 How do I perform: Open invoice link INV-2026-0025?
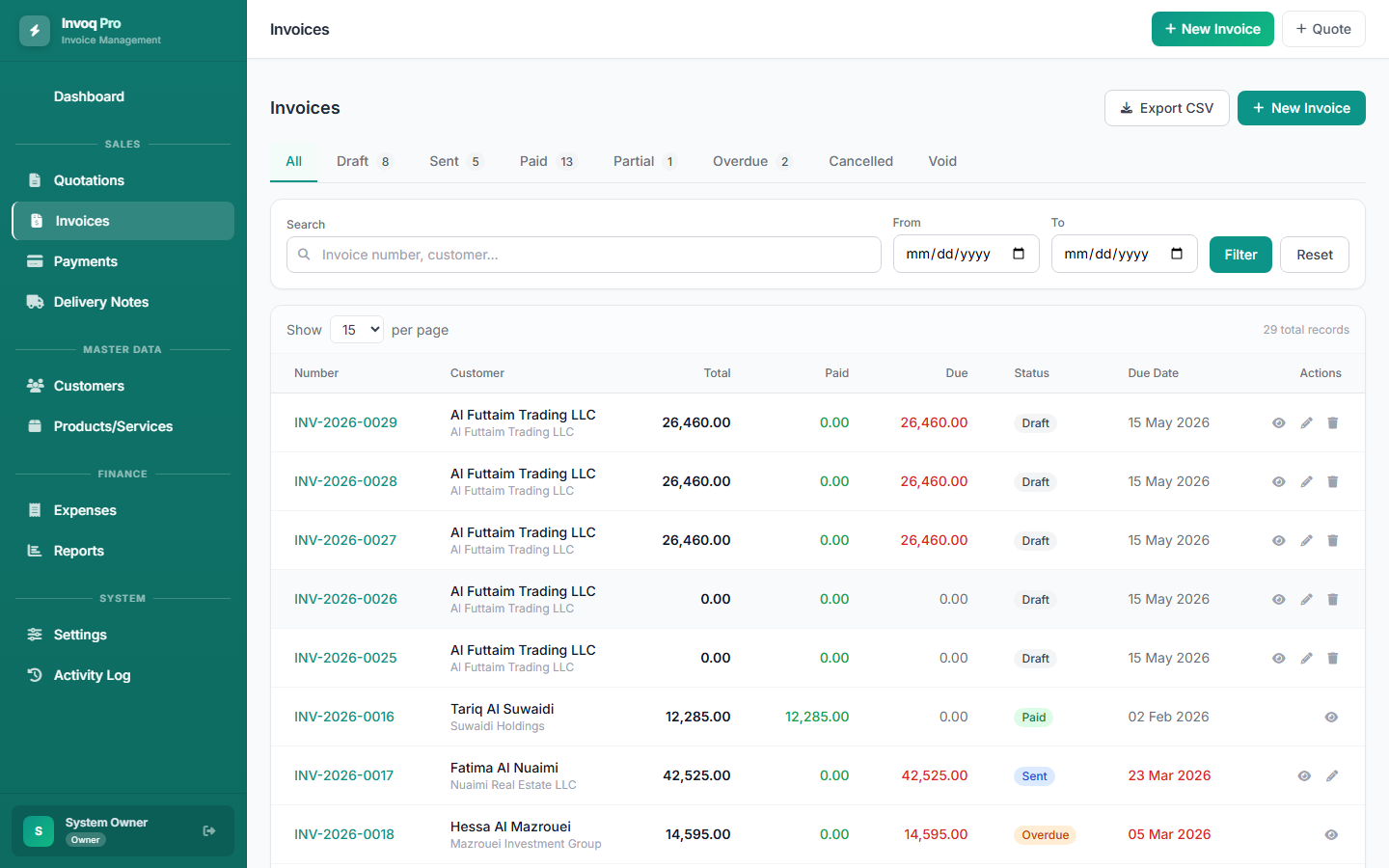(345, 658)
